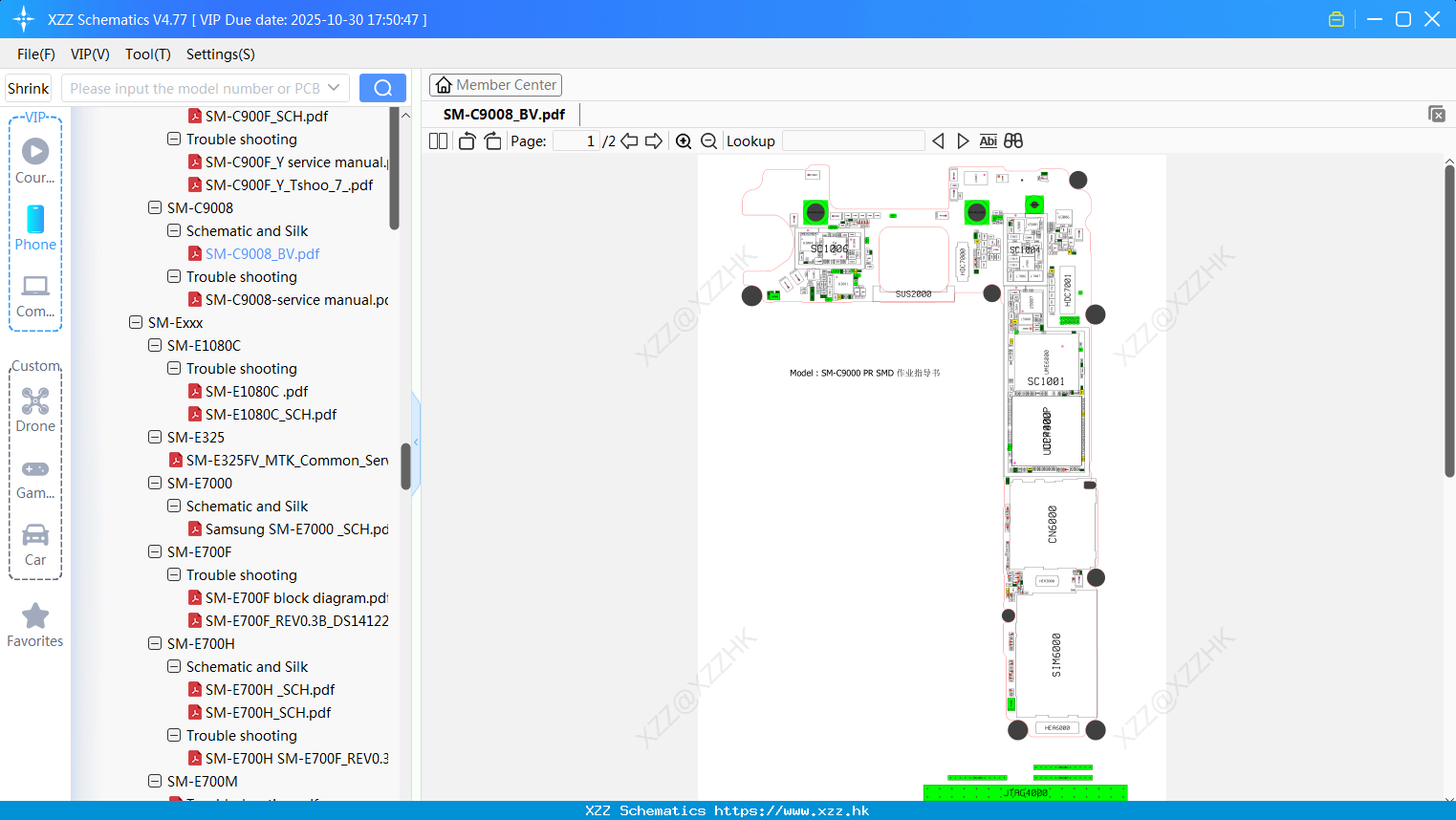1456x820 pixels.
Task: Open SM-E700H_SCH.pdf file
Action: point(259,712)
